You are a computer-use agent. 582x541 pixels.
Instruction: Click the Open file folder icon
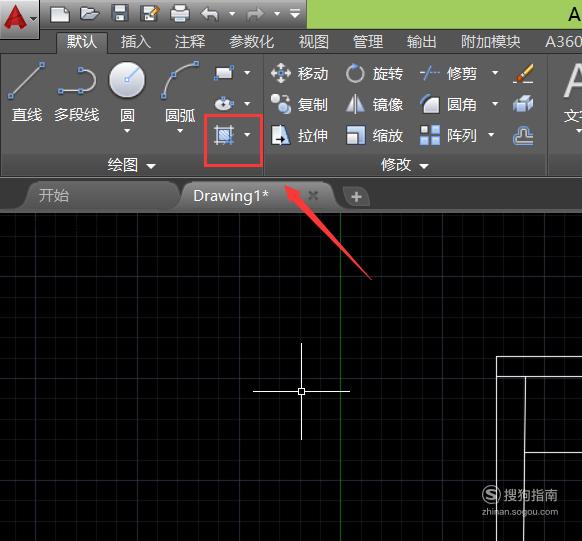(90, 14)
